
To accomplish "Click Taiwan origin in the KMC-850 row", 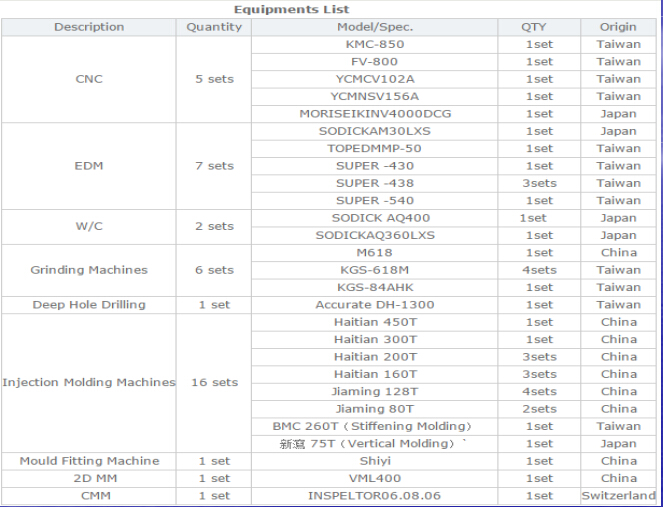I will click(x=618, y=44).
